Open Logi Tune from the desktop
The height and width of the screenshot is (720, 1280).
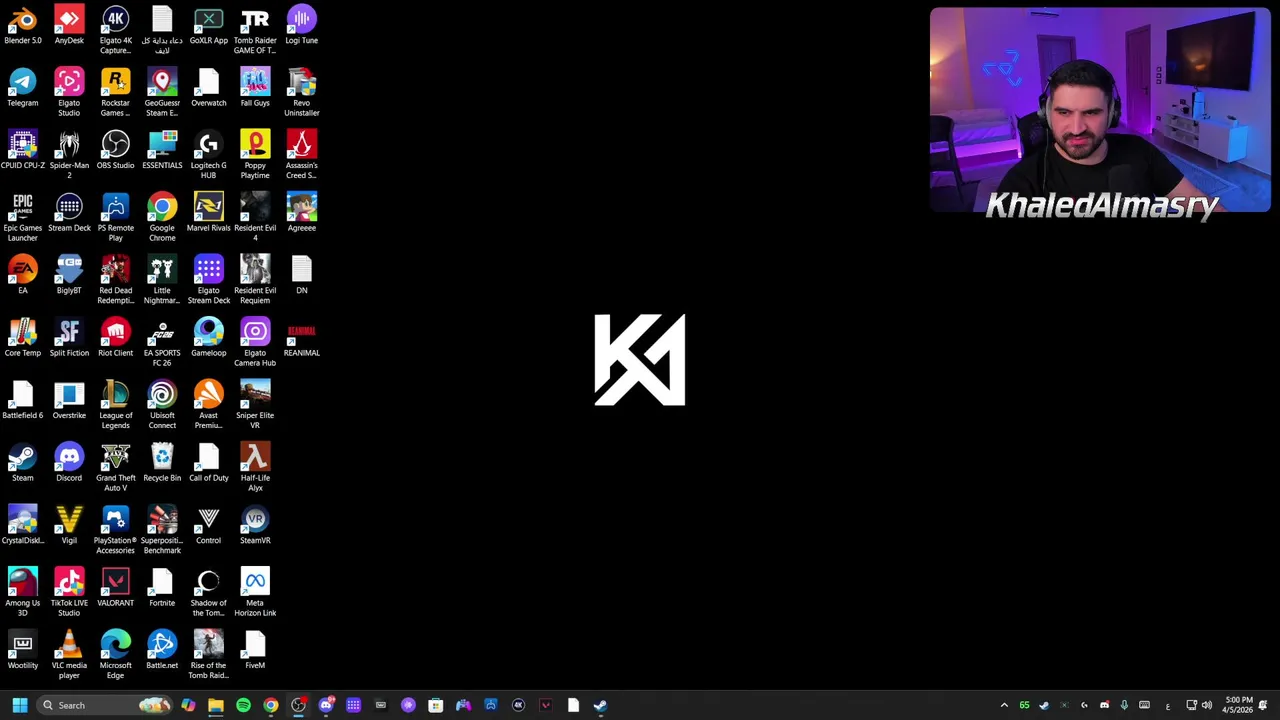point(301,26)
